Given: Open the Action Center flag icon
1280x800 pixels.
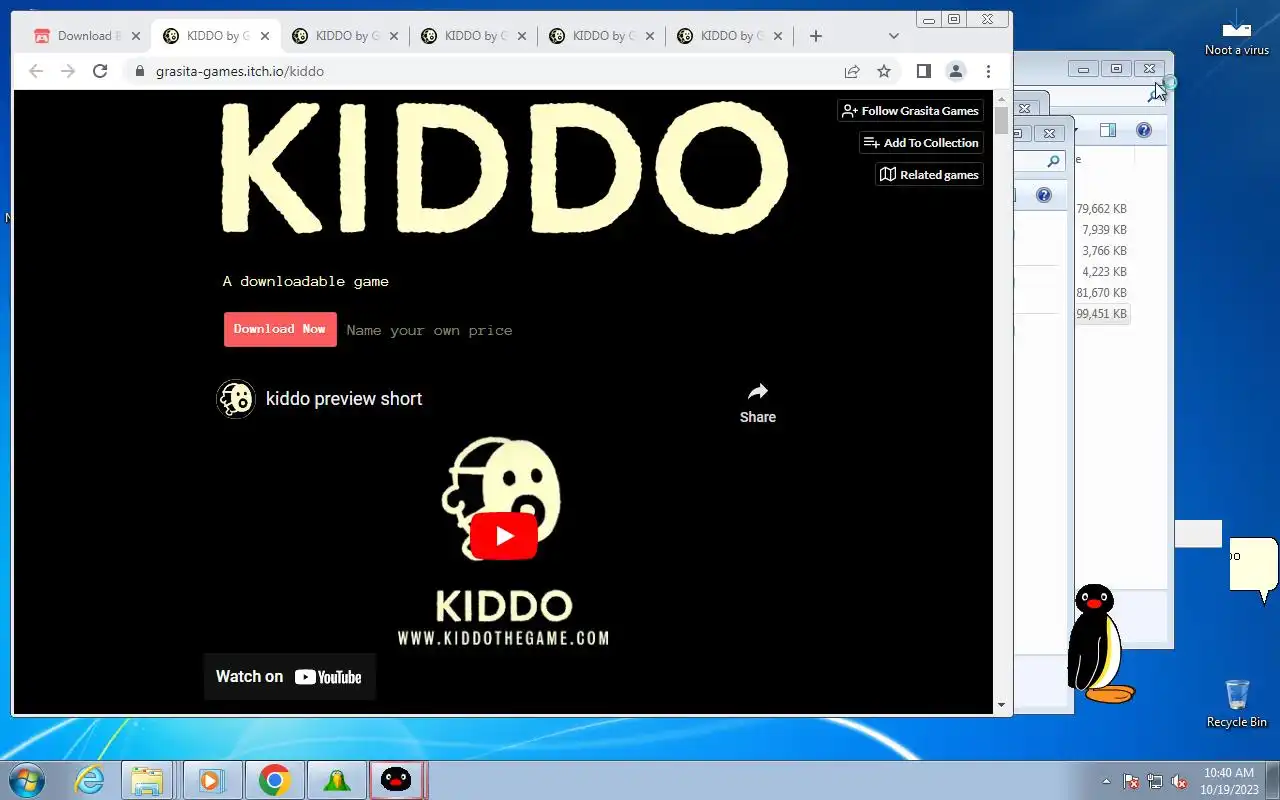Looking at the screenshot, I should click(x=1132, y=781).
